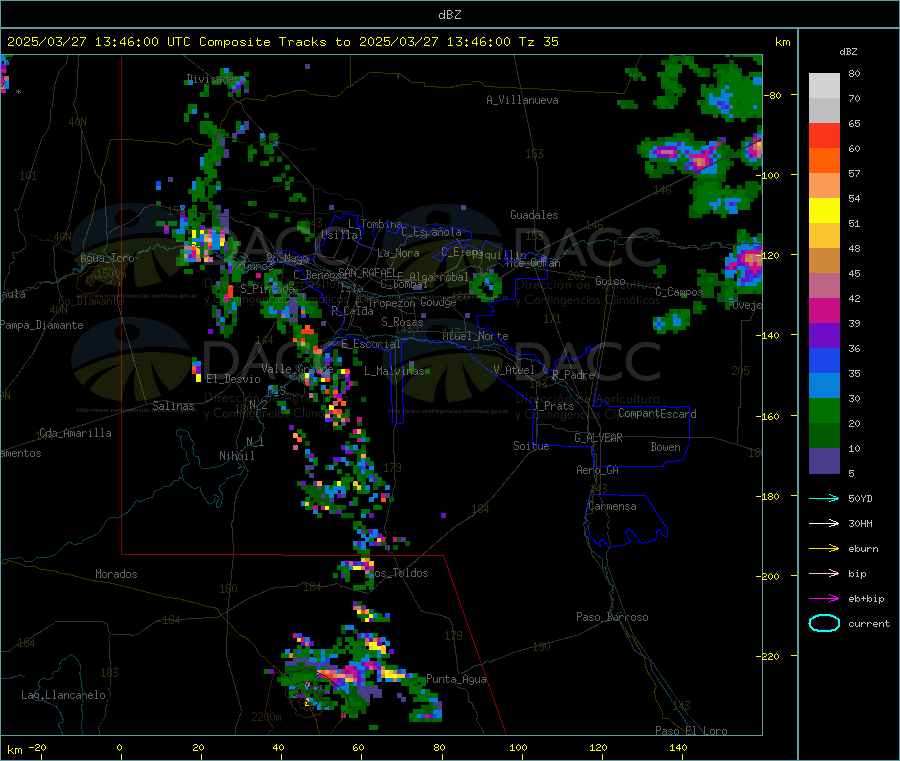This screenshot has width=900, height=761.
Task: Click the 'Morados' map label
Action: click(x=116, y=574)
